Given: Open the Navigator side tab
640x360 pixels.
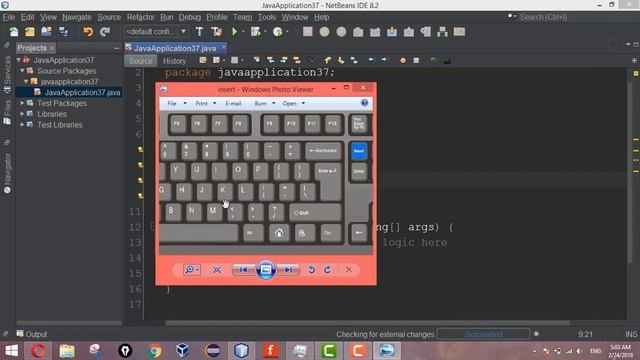Looking at the screenshot, I should click(7, 172).
